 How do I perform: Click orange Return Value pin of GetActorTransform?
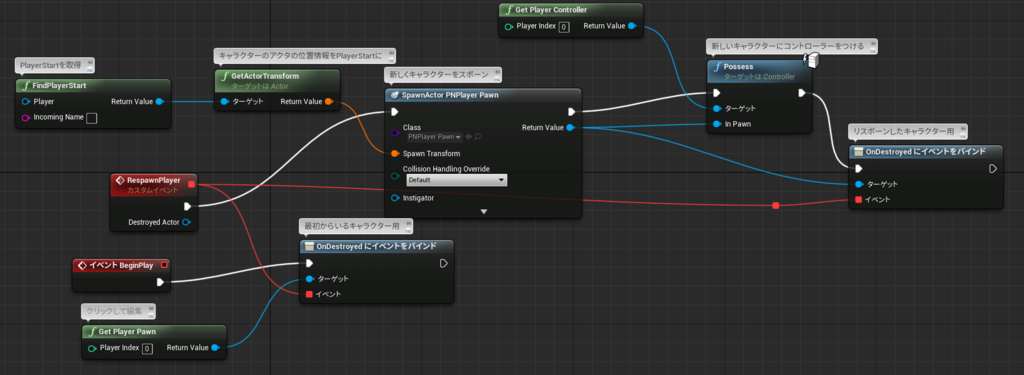(x=328, y=101)
